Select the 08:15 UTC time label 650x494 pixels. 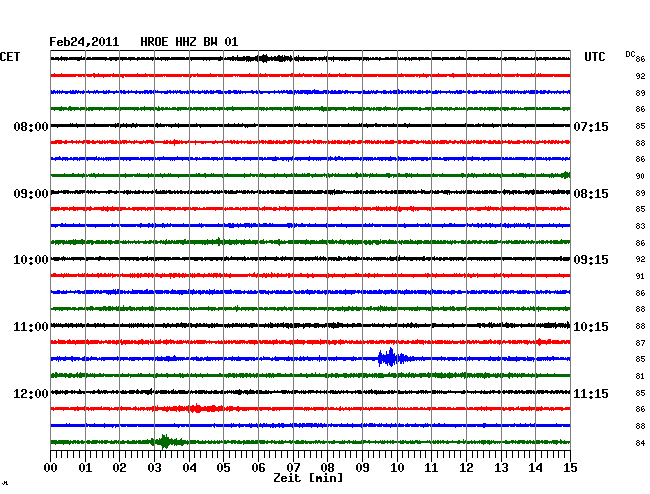pyautogui.click(x=591, y=194)
